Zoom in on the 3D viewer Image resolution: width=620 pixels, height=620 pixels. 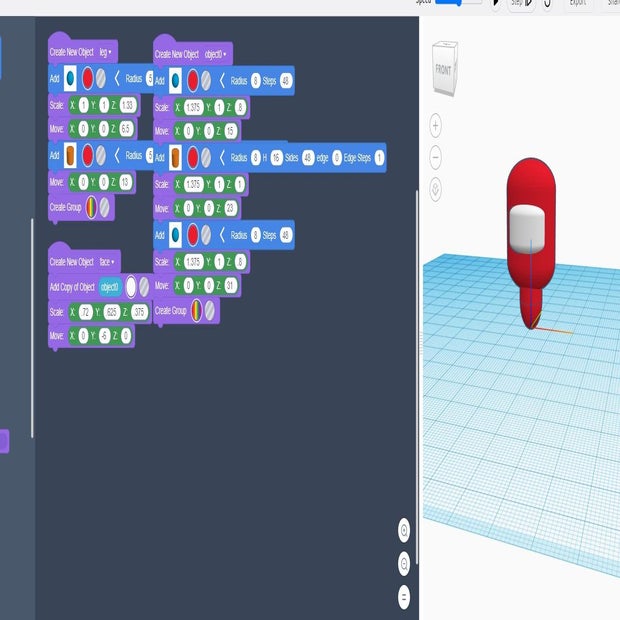tap(436, 126)
